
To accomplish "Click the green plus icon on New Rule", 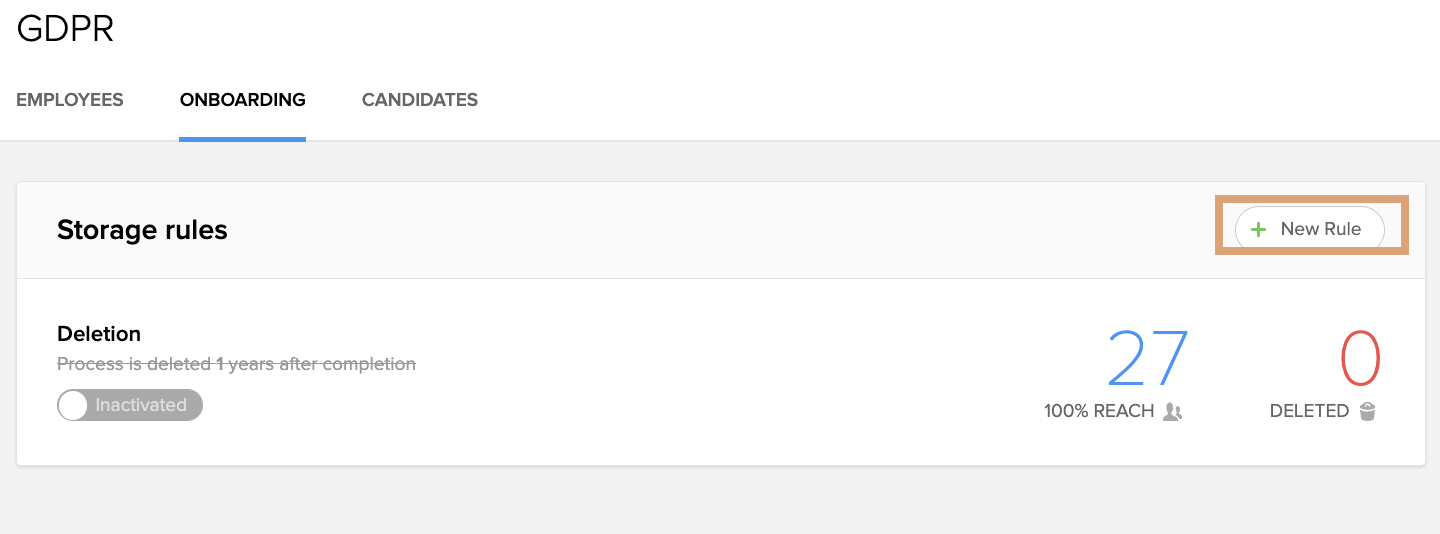I will point(1259,229).
